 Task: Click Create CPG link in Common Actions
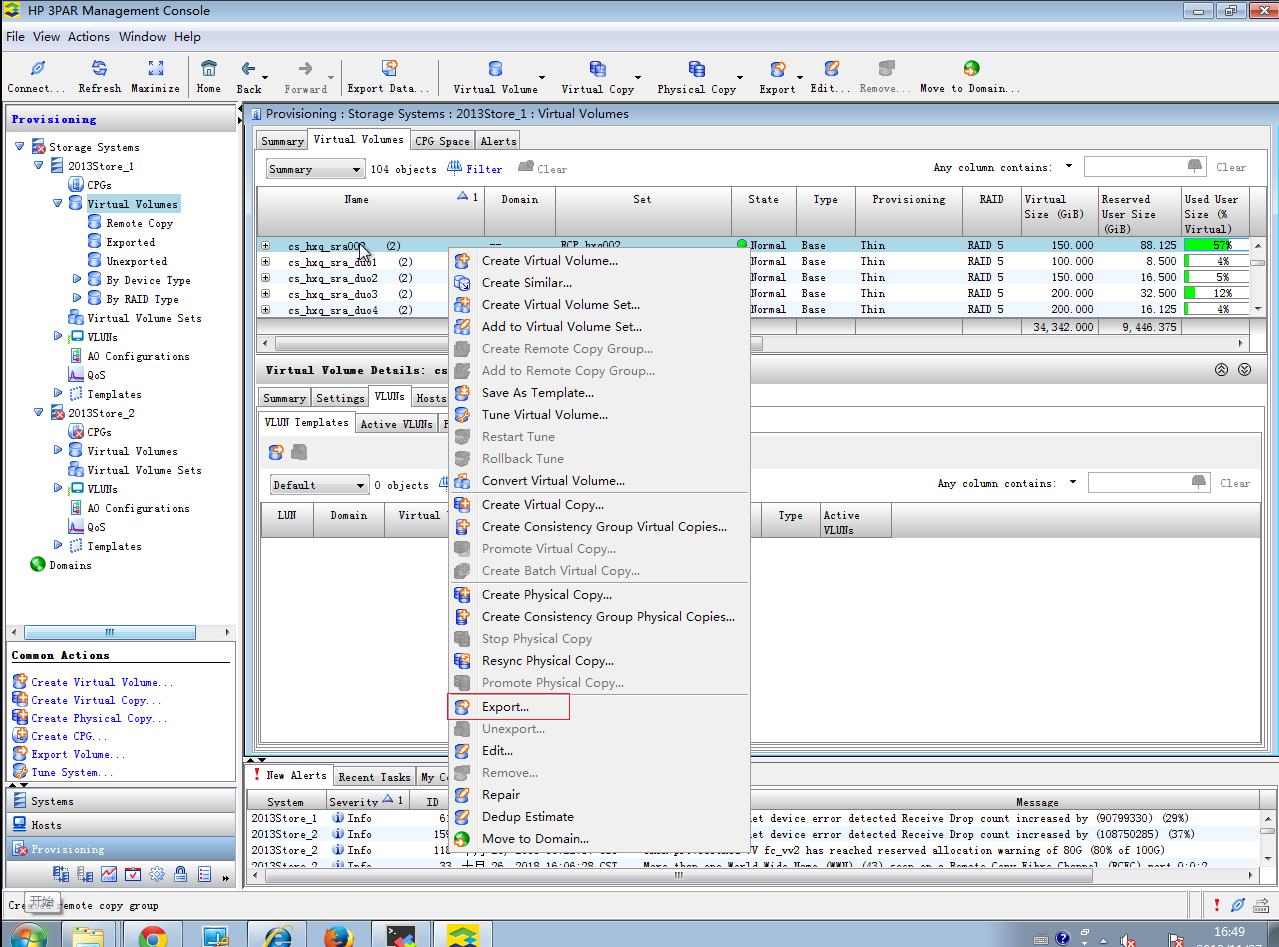63,736
